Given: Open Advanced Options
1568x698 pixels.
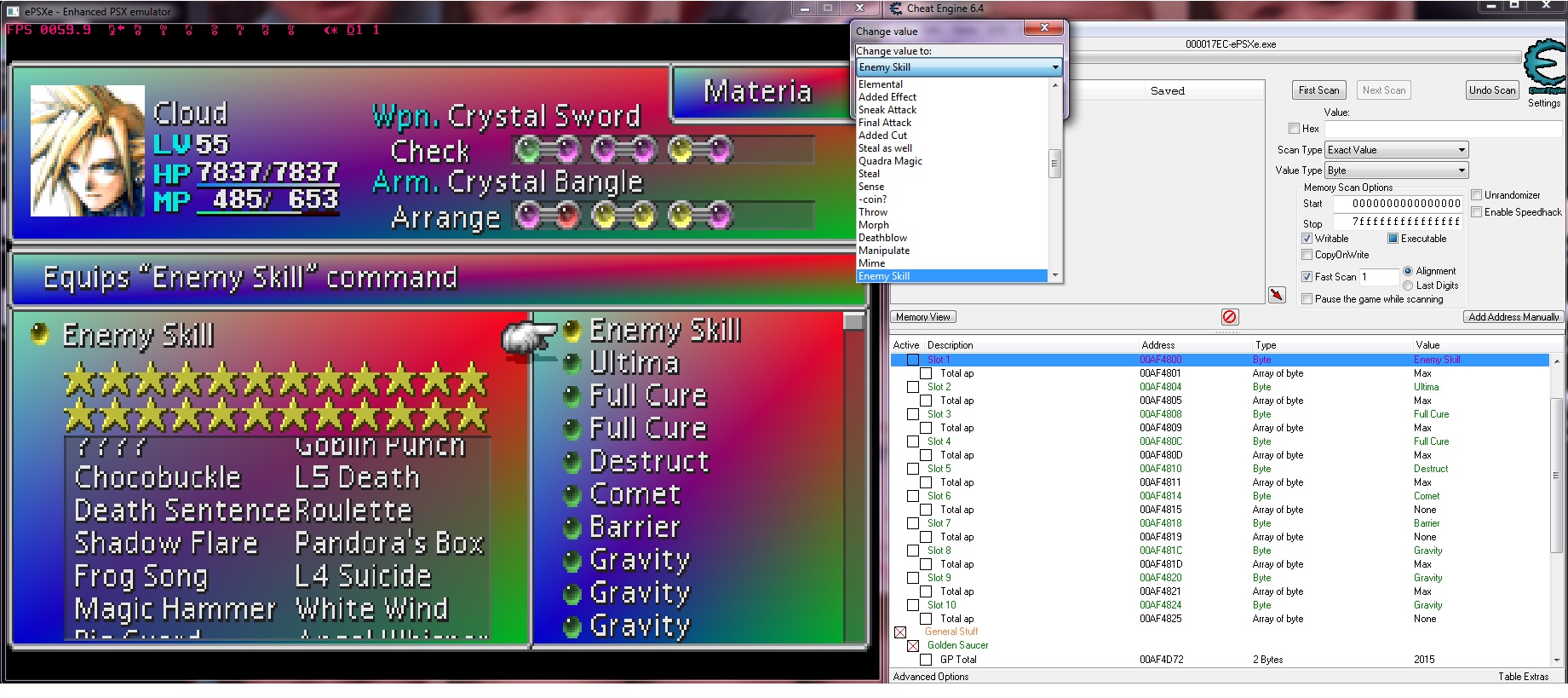Looking at the screenshot, I should (931, 677).
